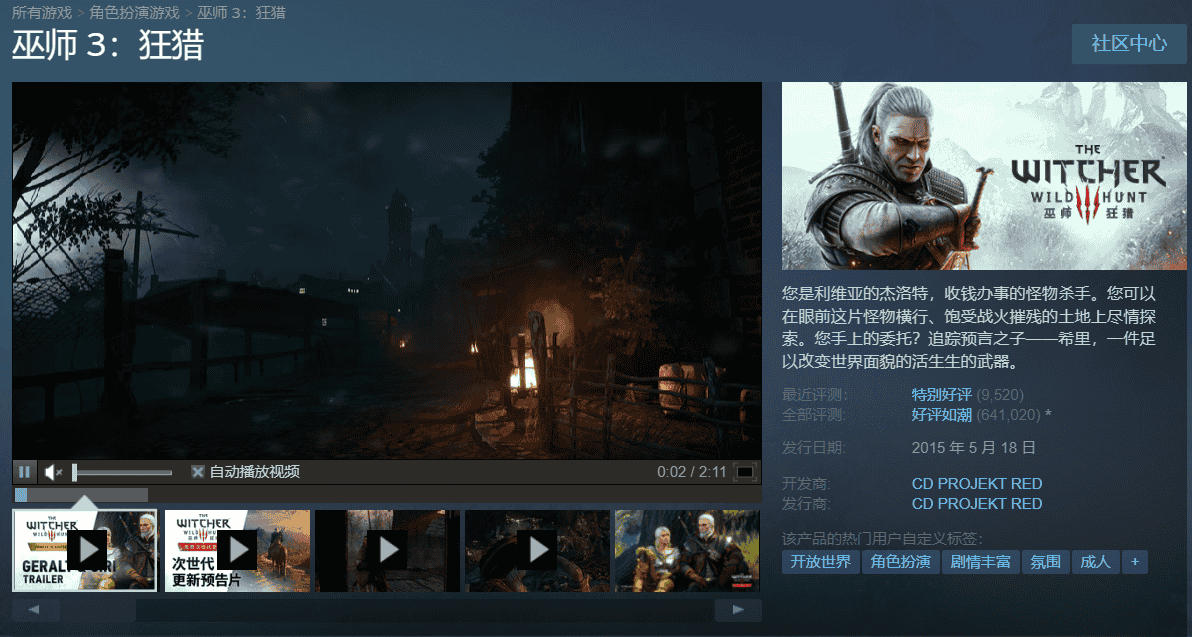Select the 成人 tag
1192x637 pixels.
[1095, 562]
